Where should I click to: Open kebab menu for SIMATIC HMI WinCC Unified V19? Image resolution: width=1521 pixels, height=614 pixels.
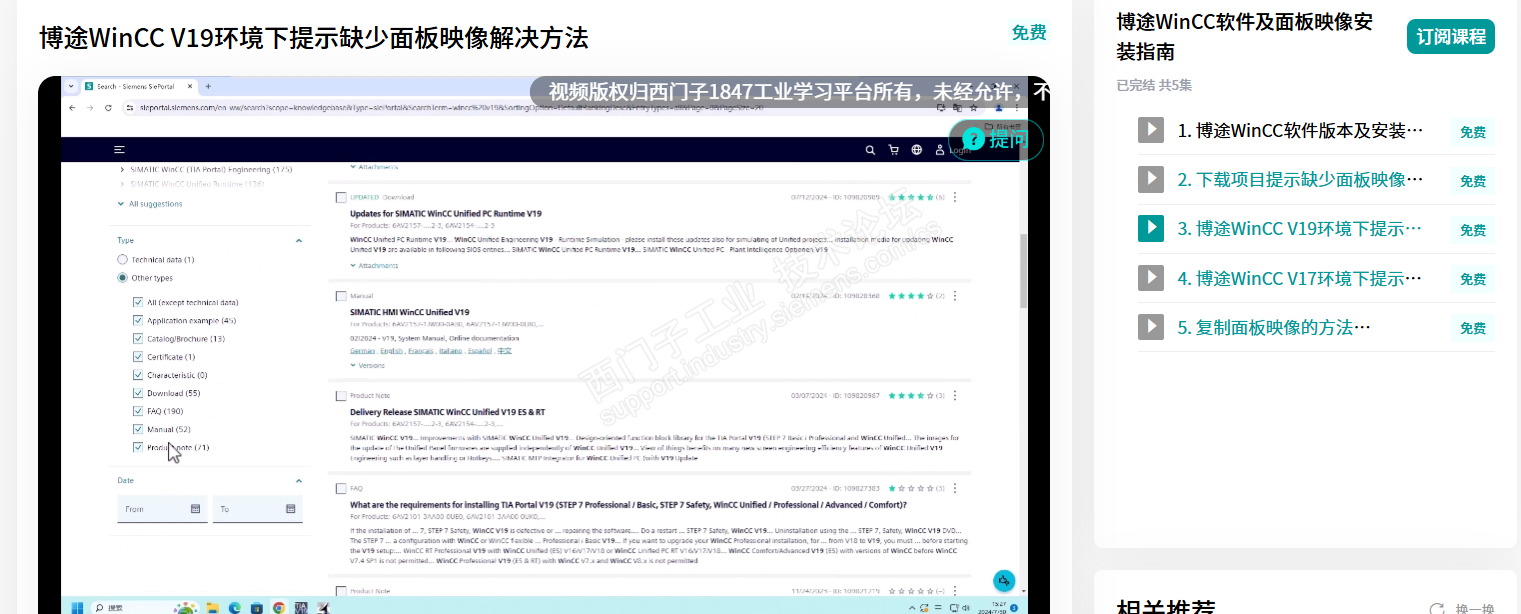(955, 296)
